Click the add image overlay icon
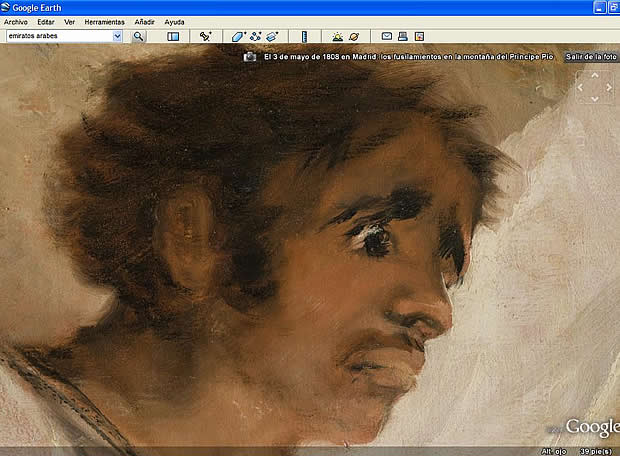Viewport: 620px width, 456px height. pos(271,36)
